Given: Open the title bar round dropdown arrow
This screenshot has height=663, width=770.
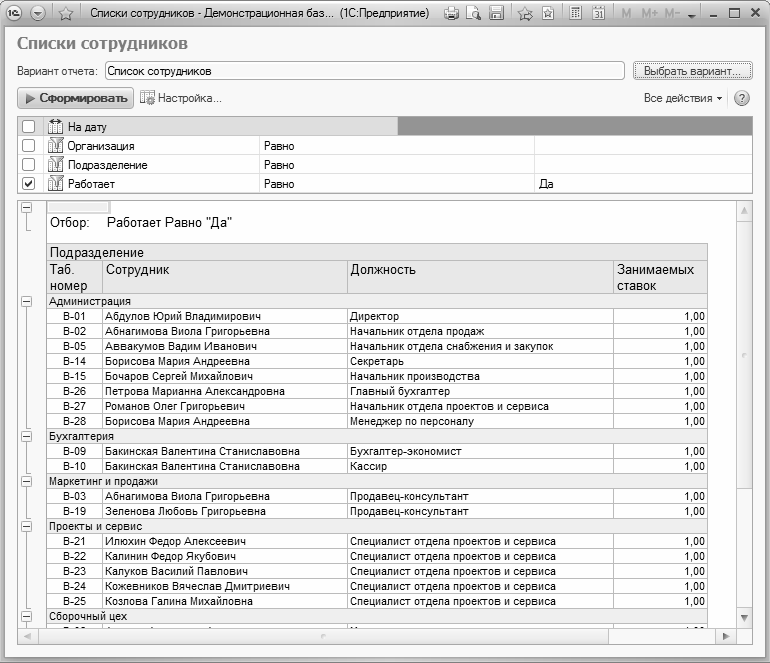Looking at the screenshot, I should click(38, 13).
